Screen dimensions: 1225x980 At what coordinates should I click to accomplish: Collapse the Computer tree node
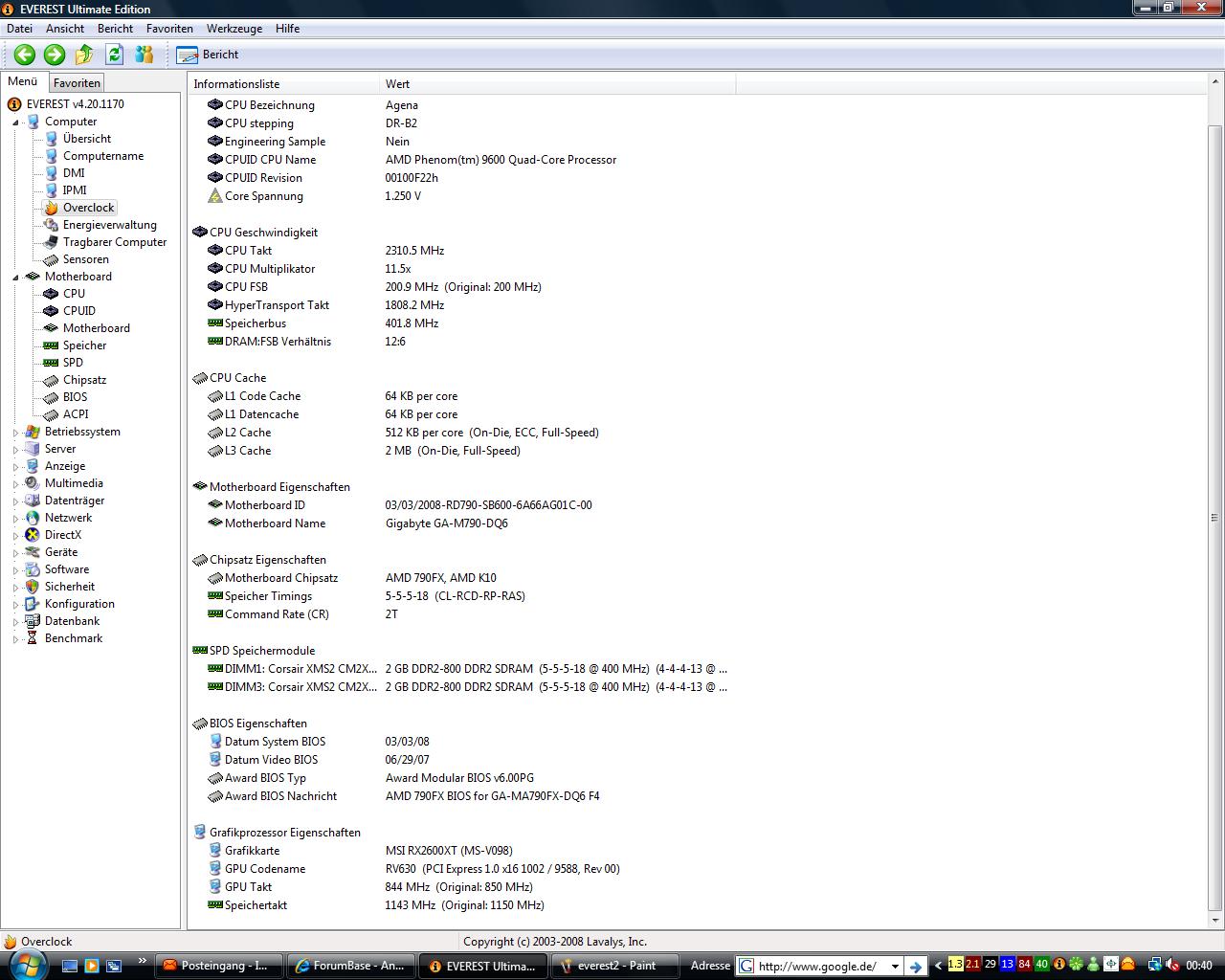15,122
